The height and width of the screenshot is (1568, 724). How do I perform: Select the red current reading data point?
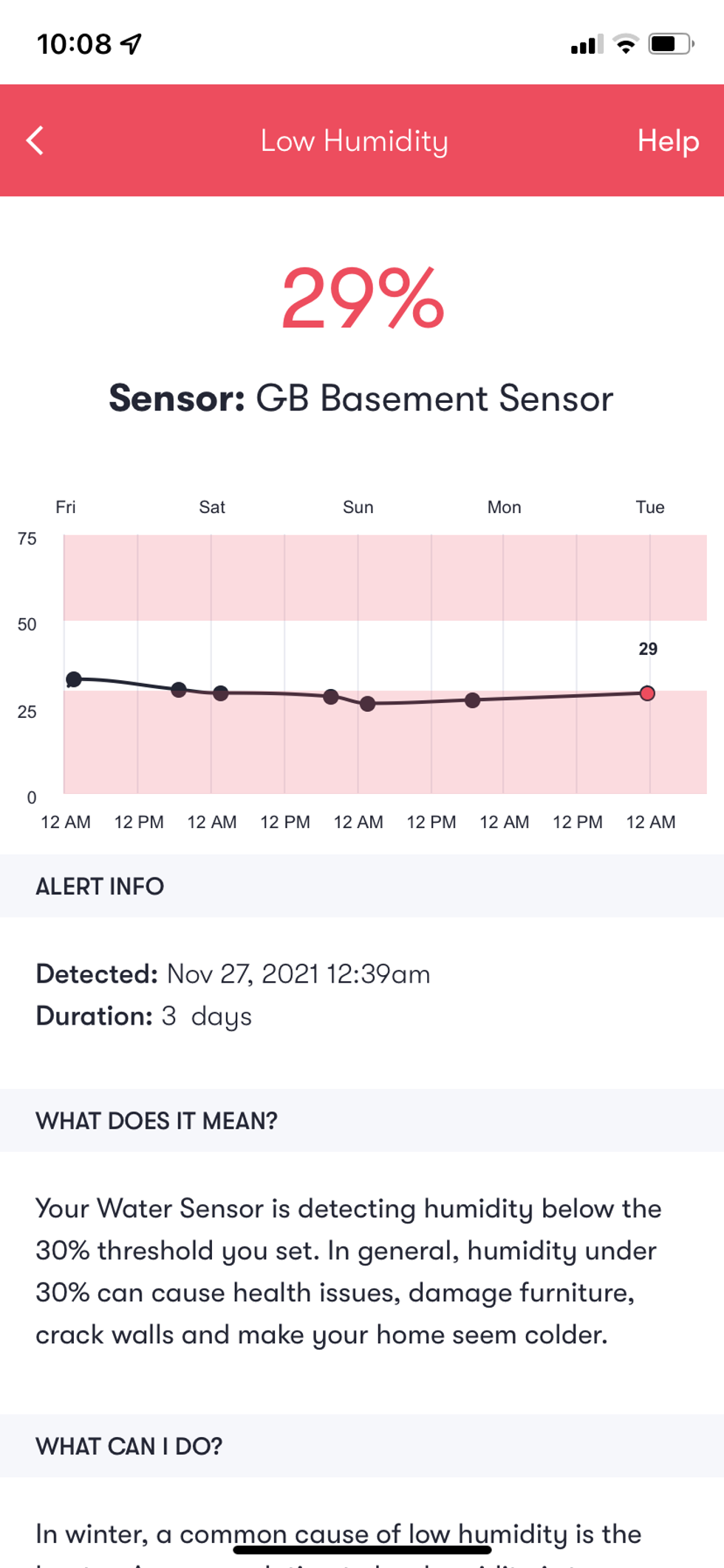coord(646,693)
